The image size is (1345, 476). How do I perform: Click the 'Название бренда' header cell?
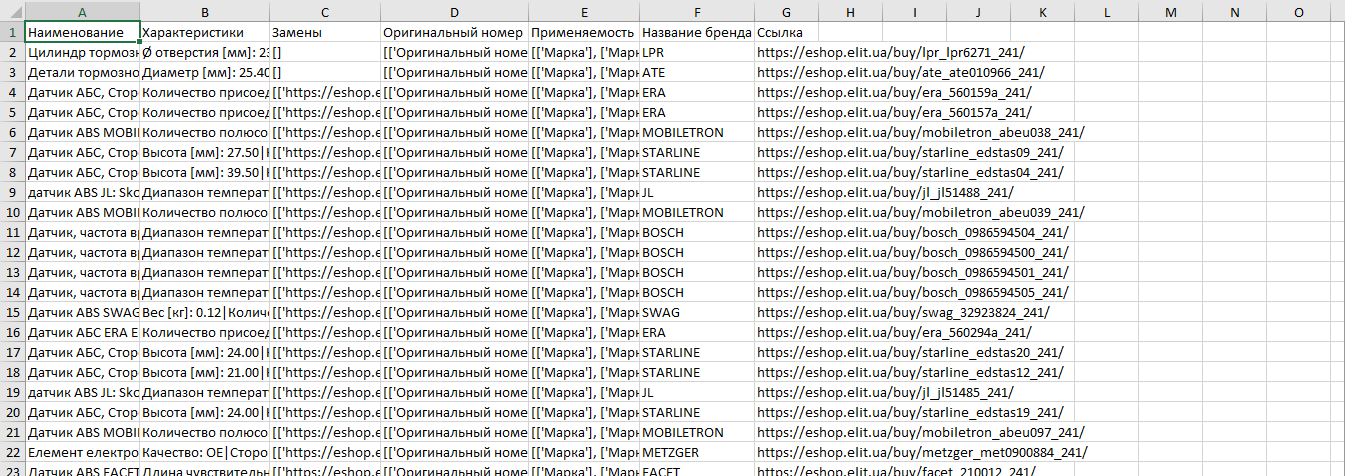[x=696, y=32]
